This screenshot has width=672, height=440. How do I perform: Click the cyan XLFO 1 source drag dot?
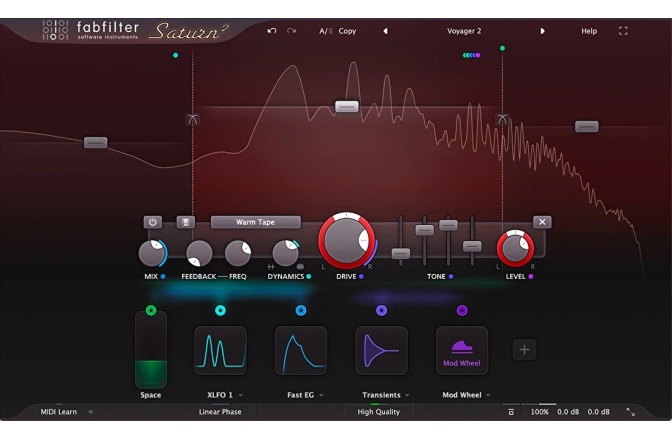(220, 310)
